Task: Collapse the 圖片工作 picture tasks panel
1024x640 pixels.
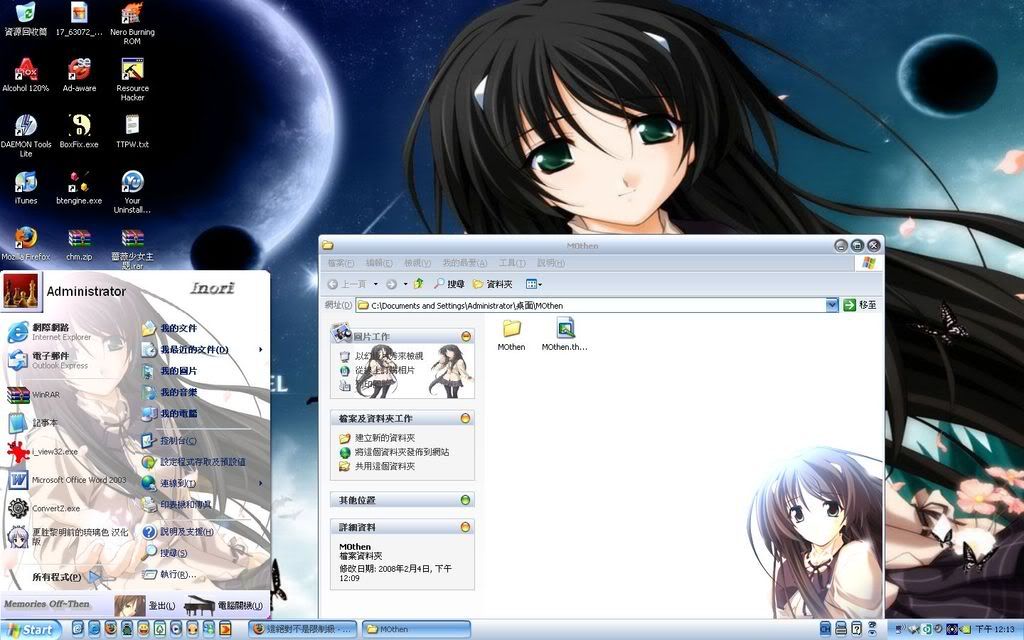Action: [x=466, y=336]
